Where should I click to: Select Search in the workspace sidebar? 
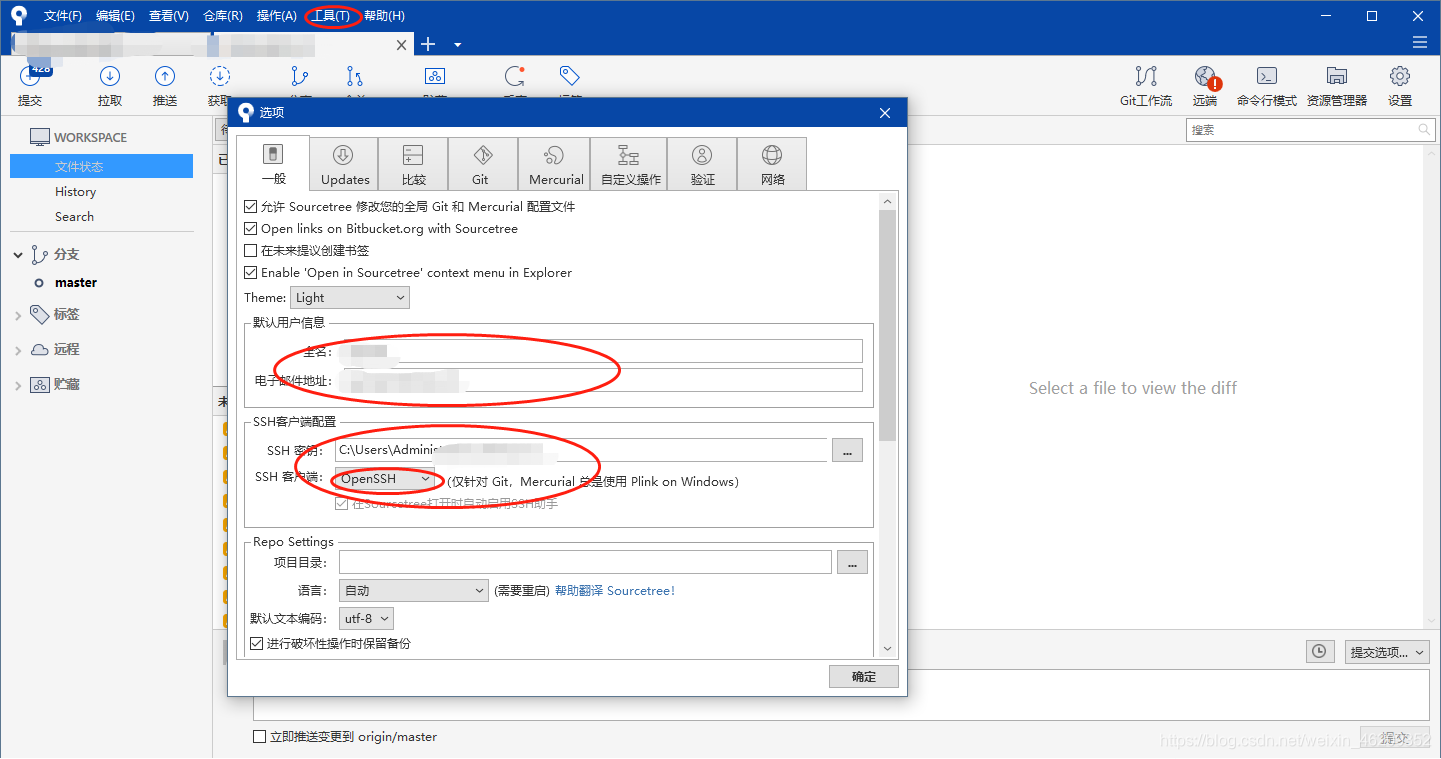(x=75, y=217)
